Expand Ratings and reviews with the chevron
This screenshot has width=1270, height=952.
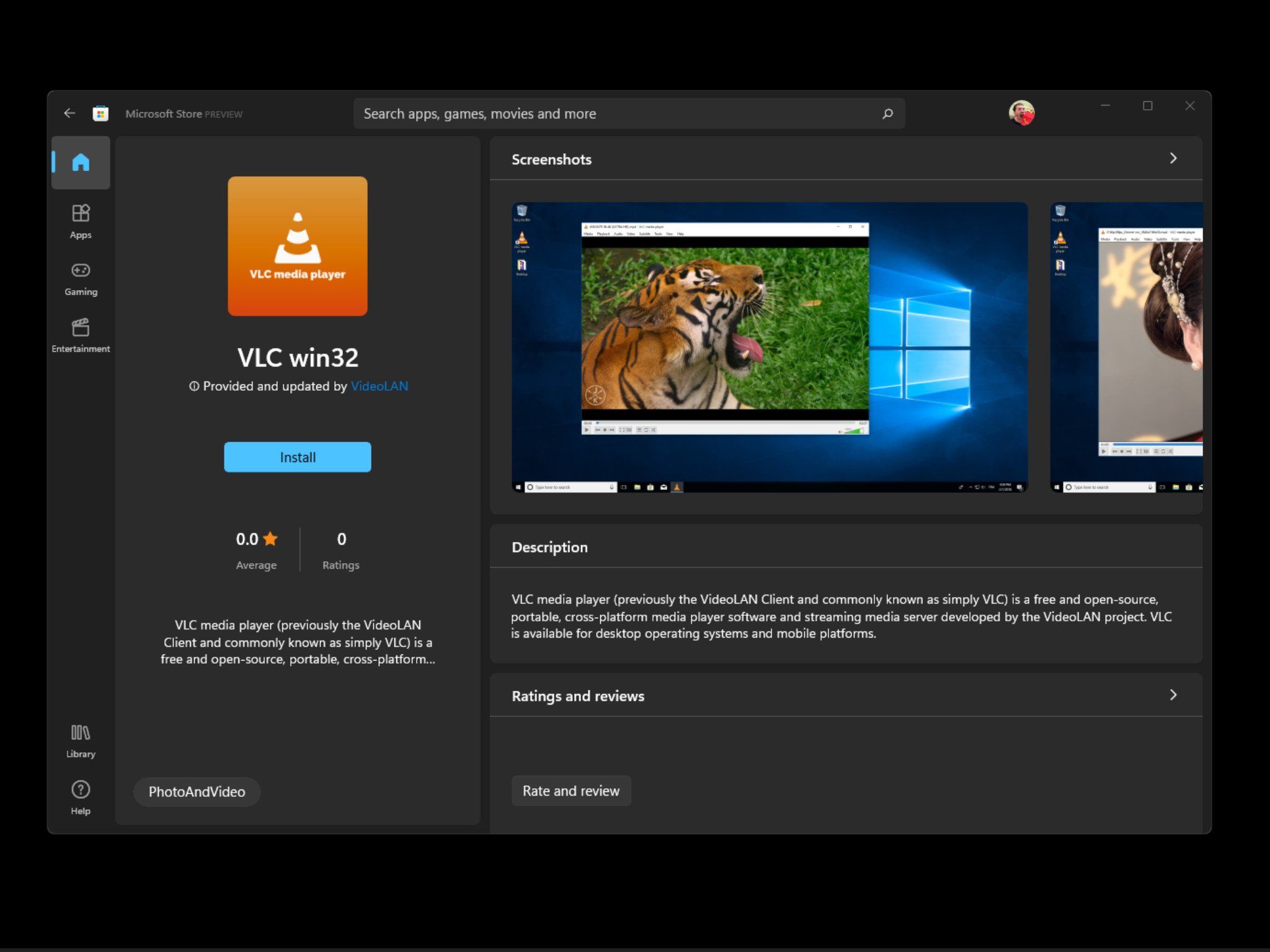(x=1173, y=695)
